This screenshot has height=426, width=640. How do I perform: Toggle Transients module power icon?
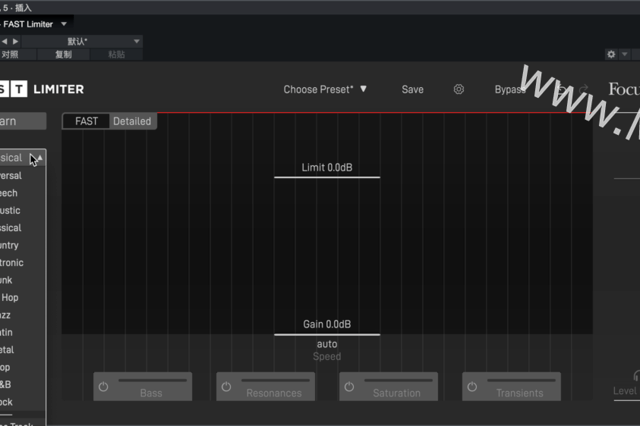coord(472,386)
